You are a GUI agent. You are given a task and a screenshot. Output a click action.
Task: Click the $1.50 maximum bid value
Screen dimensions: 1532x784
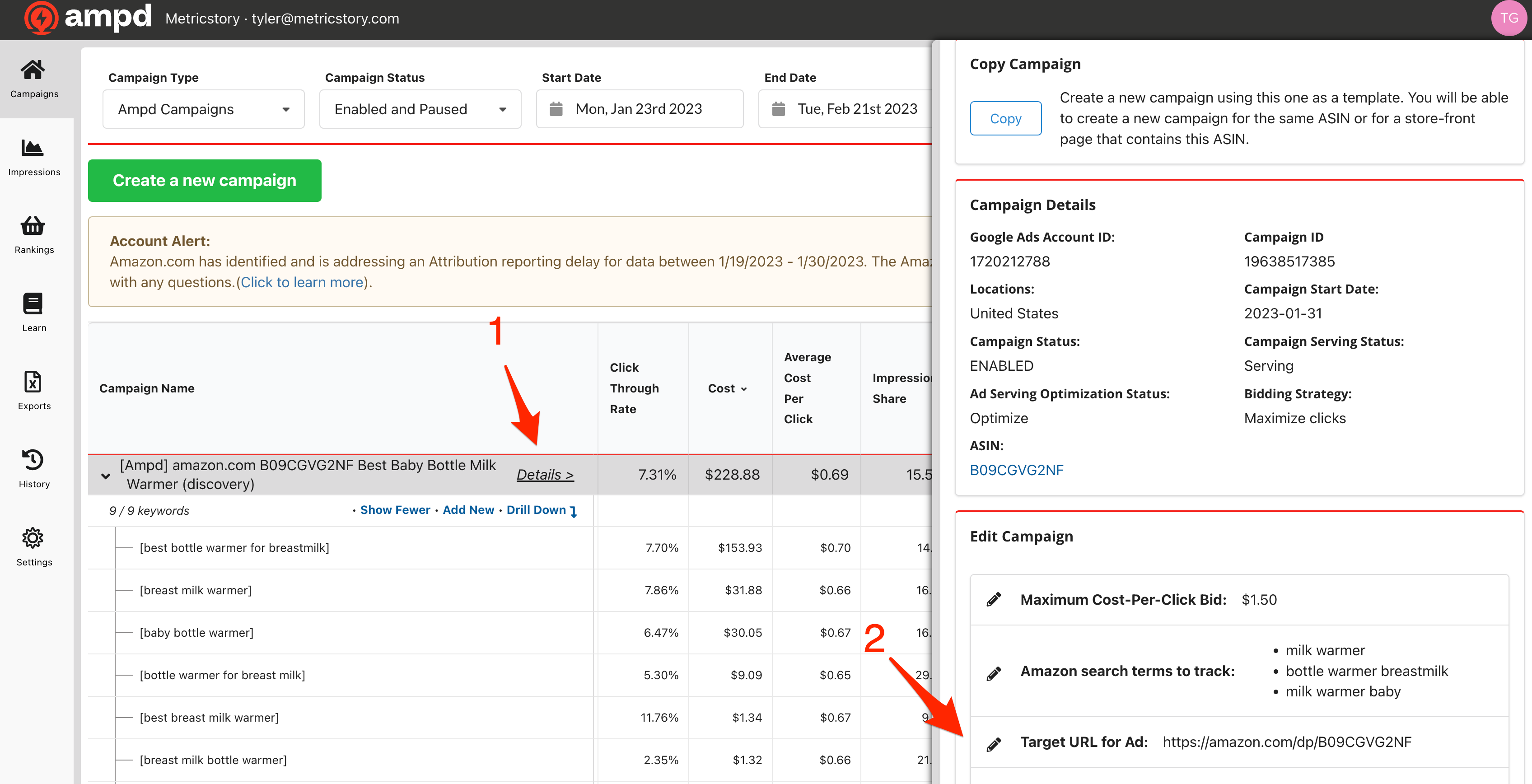1259,600
